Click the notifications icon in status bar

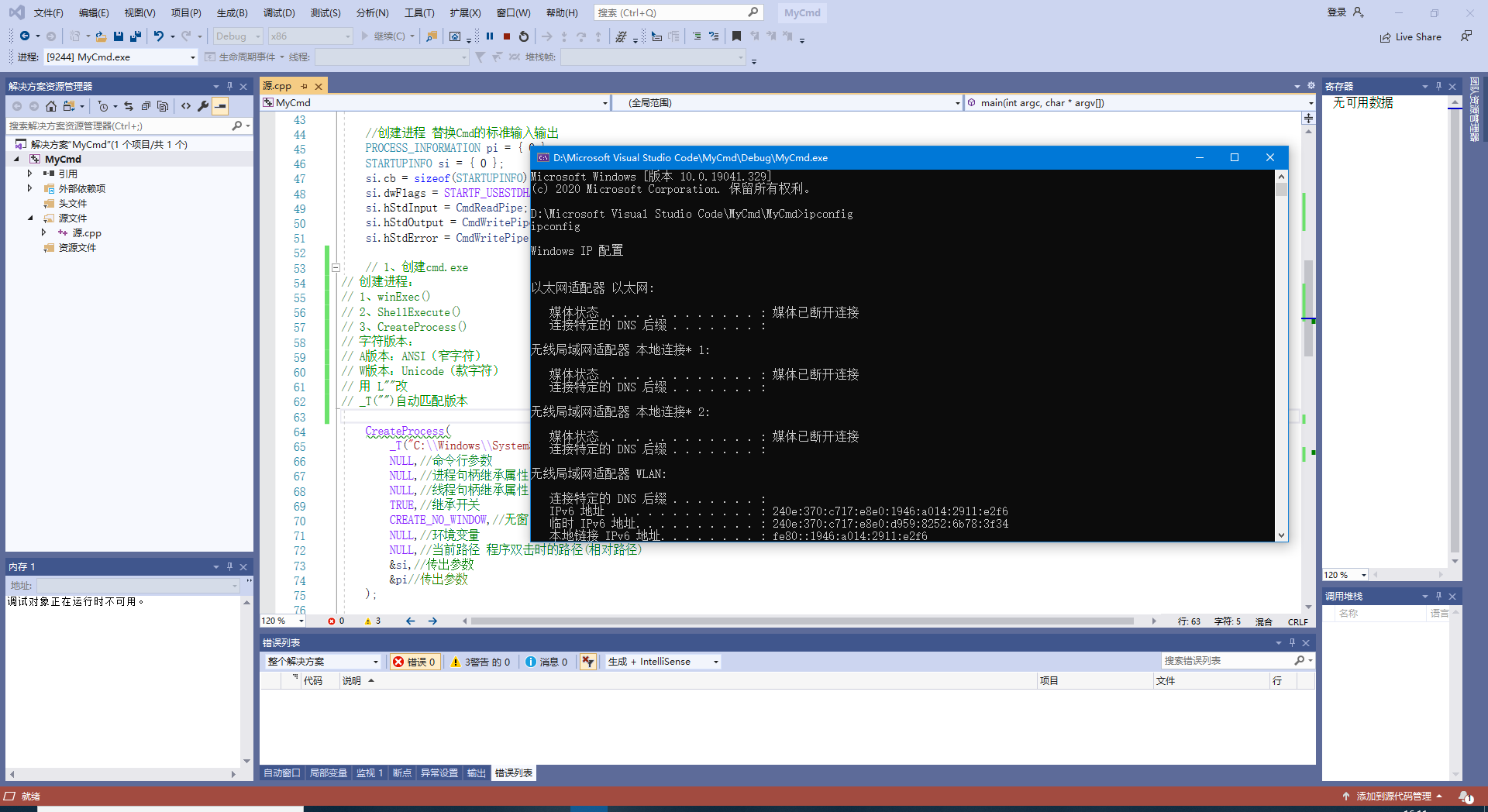(x=1466, y=797)
